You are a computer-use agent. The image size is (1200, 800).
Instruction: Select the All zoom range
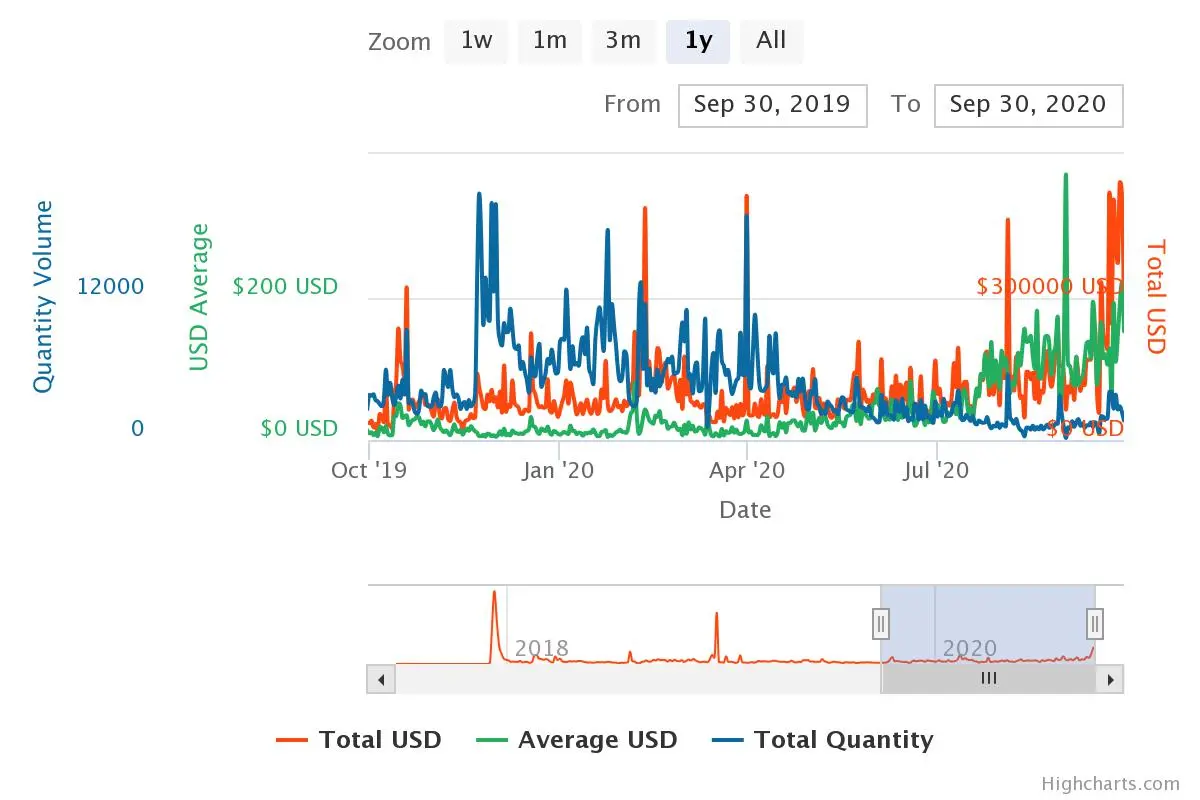pyautogui.click(x=770, y=41)
